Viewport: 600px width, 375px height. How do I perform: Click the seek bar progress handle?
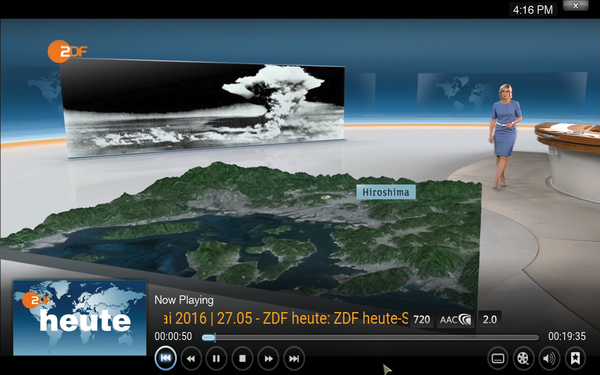click(209, 338)
